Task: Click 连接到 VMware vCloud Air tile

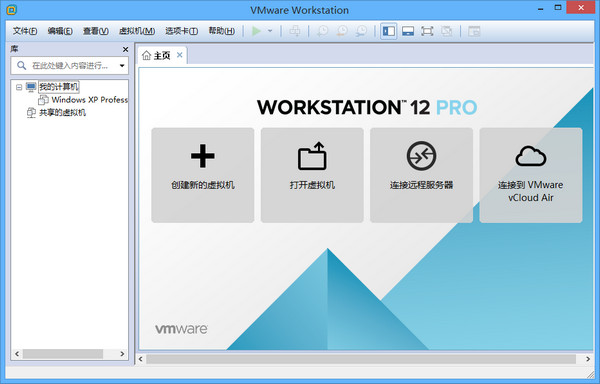Action: [x=531, y=175]
